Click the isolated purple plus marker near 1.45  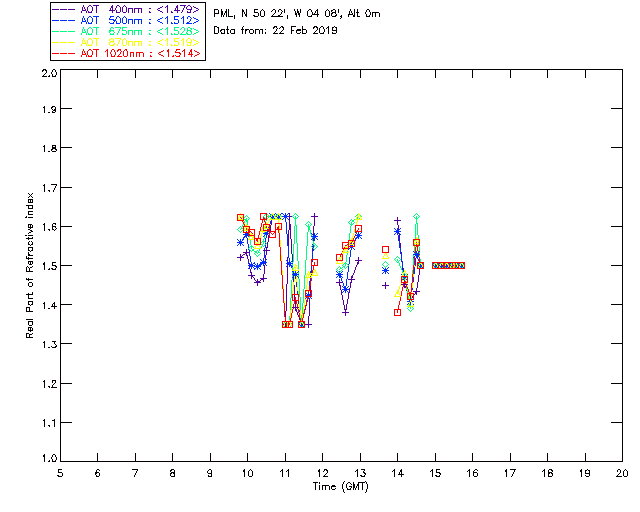(385, 286)
